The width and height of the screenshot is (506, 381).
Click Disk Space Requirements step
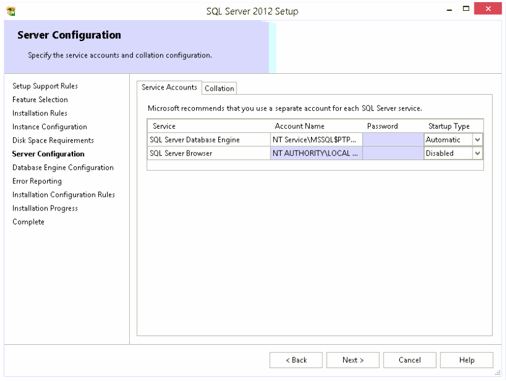point(53,140)
